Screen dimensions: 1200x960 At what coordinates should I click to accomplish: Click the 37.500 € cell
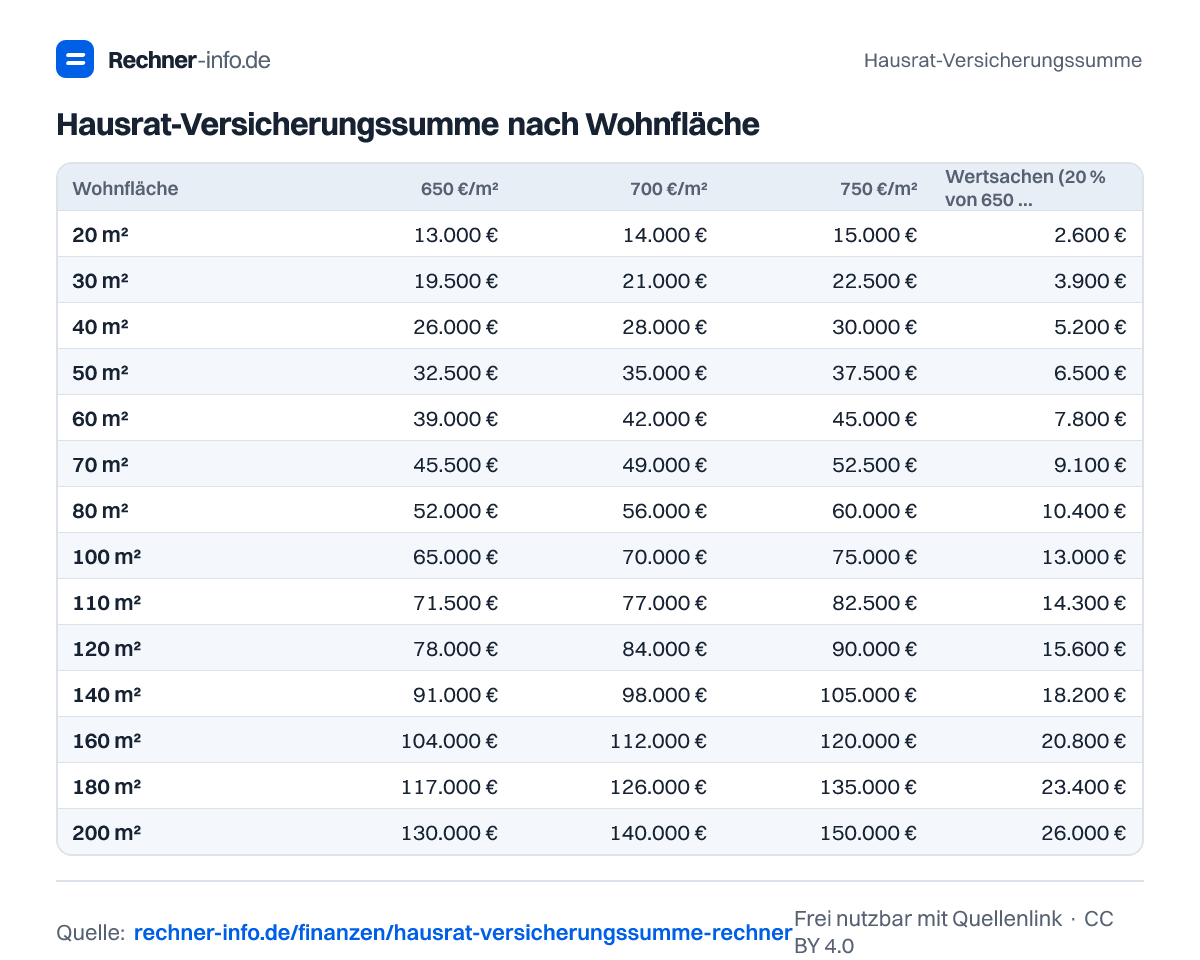[875, 373]
